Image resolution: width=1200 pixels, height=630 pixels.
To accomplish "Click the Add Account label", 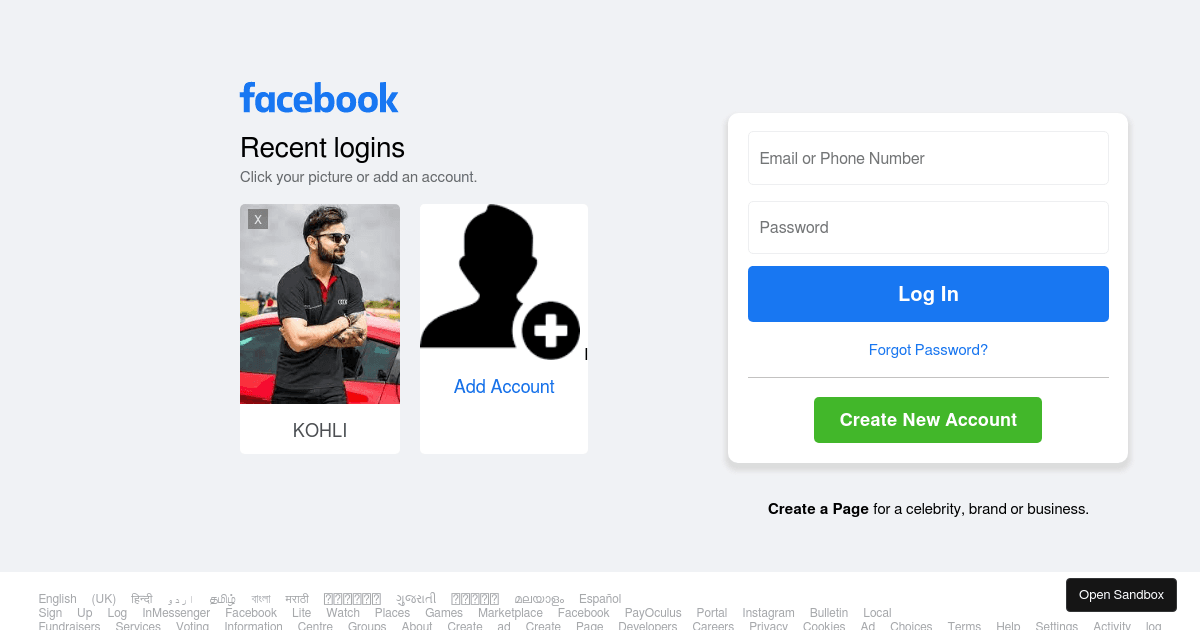I will click(503, 386).
